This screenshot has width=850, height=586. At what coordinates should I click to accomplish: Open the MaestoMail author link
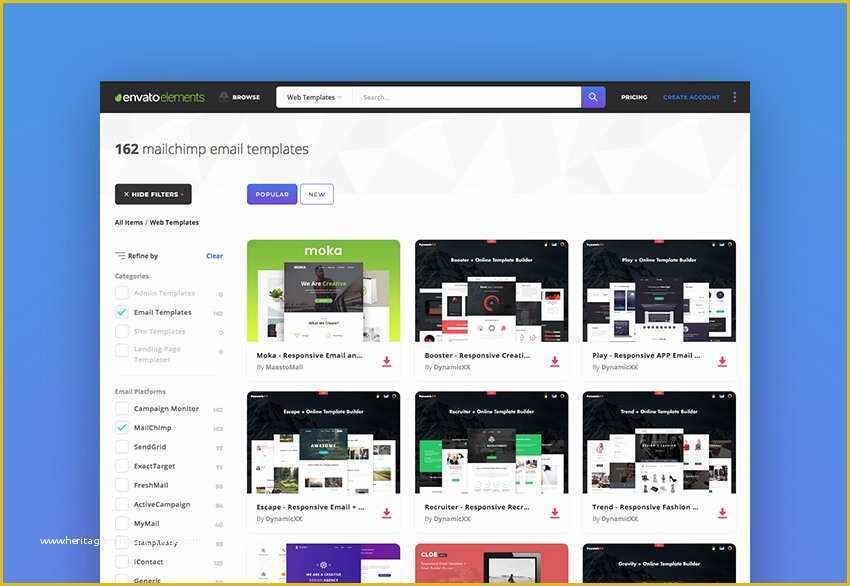pyautogui.click(x=284, y=367)
